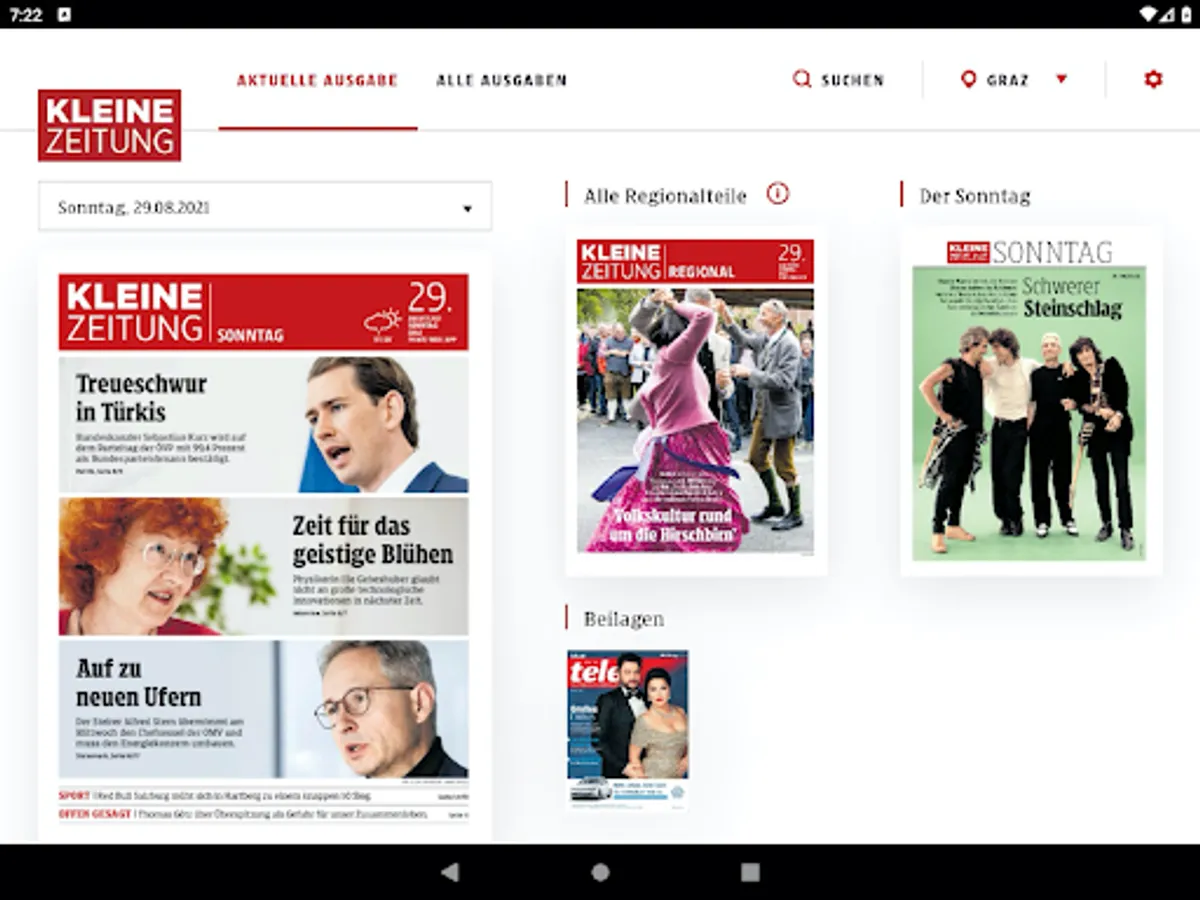Open settings gear icon
The height and width of the screenshot is (900, 1200).
pos(1153,79)
